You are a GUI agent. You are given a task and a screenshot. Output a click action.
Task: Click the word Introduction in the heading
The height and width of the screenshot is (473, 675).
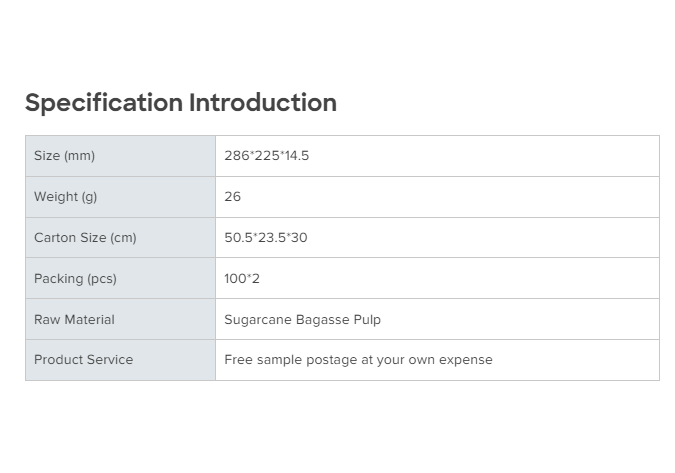coord(263,103)
